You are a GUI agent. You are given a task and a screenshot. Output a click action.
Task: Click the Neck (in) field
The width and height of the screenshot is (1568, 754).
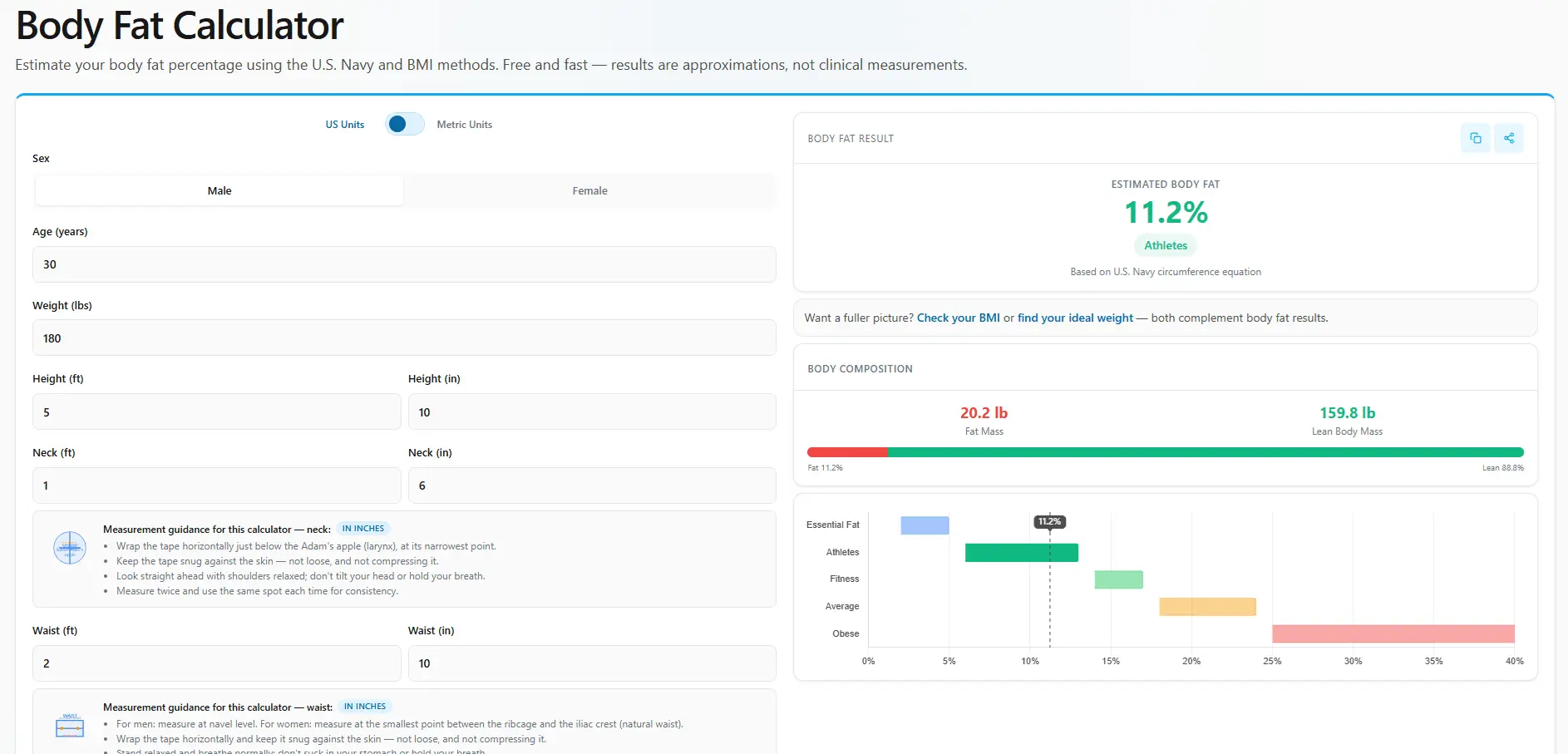592,485
